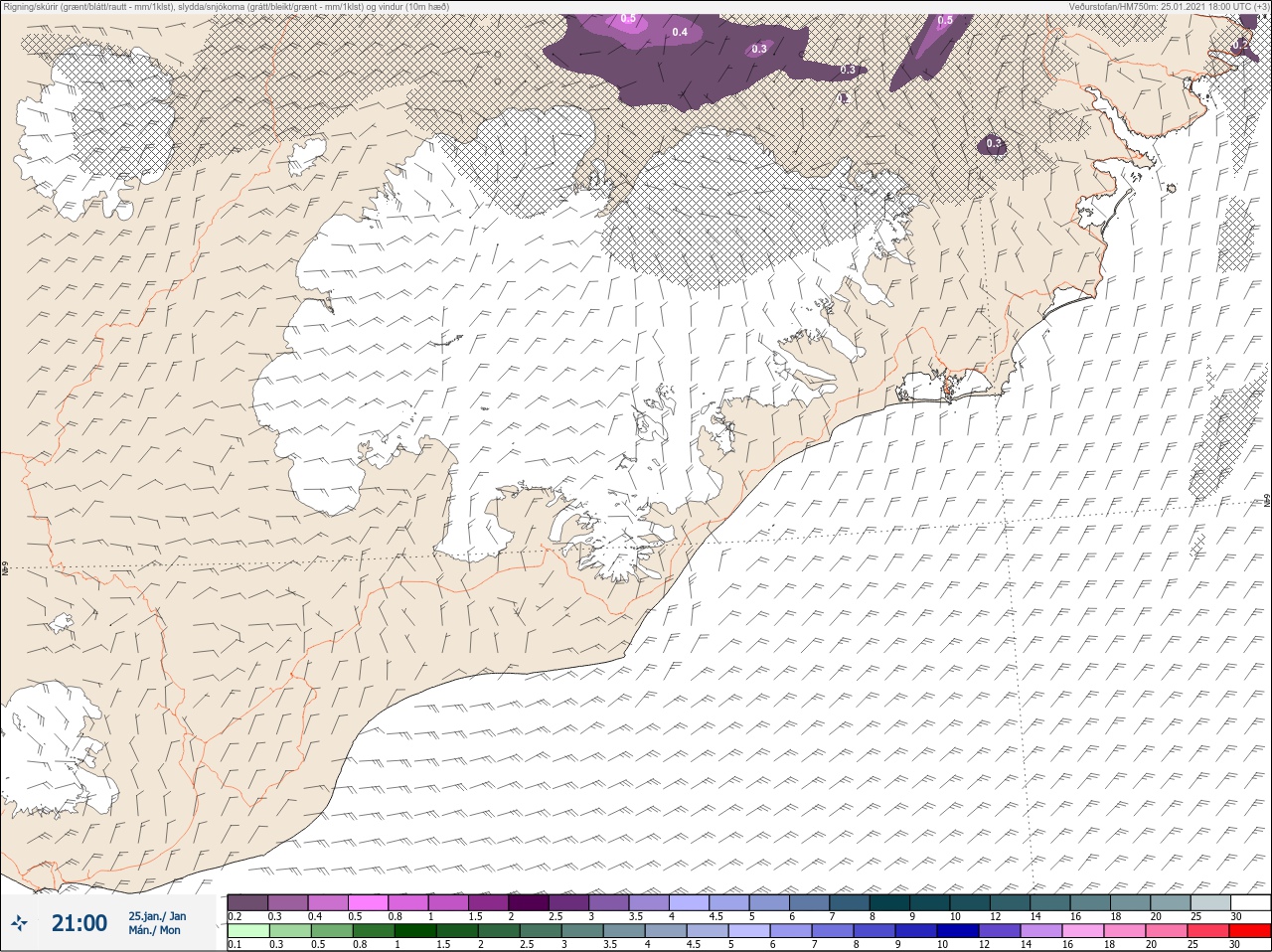Click the darkest purple swatch between 2 and 2.5 upper row
Image resolution: width=1272 pixels, height=952 pixels.
(x=529, y=902)
